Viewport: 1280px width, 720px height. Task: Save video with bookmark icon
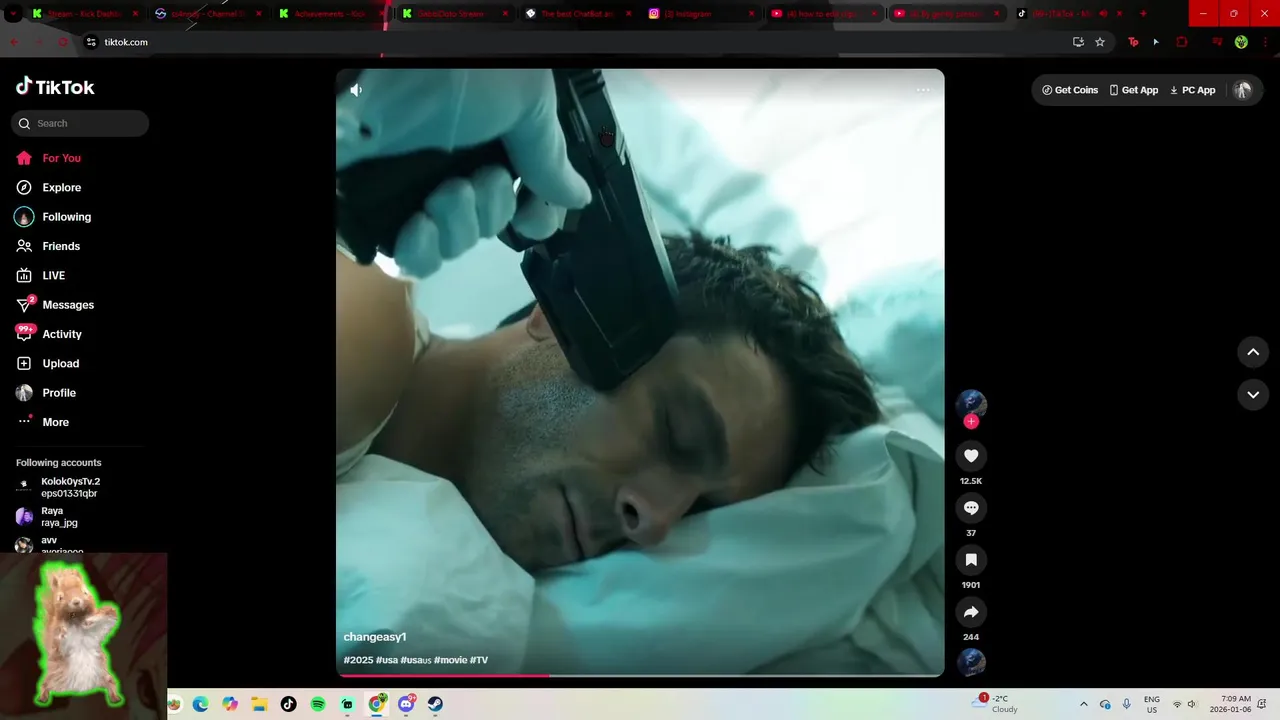pos(971,560)
